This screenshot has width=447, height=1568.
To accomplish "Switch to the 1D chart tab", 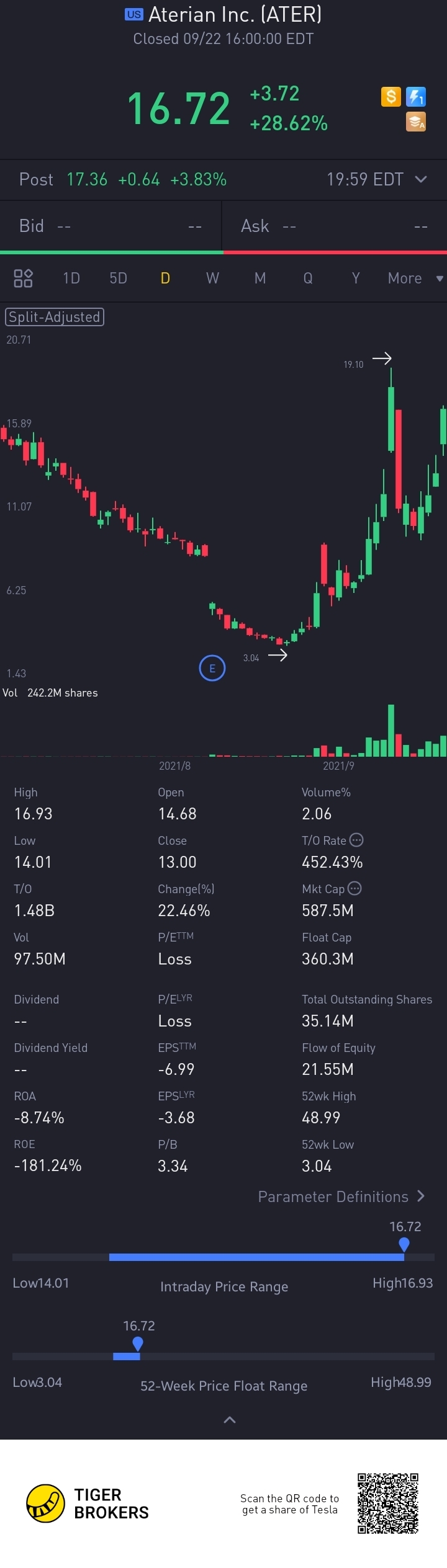I will [x=71, y=278].
